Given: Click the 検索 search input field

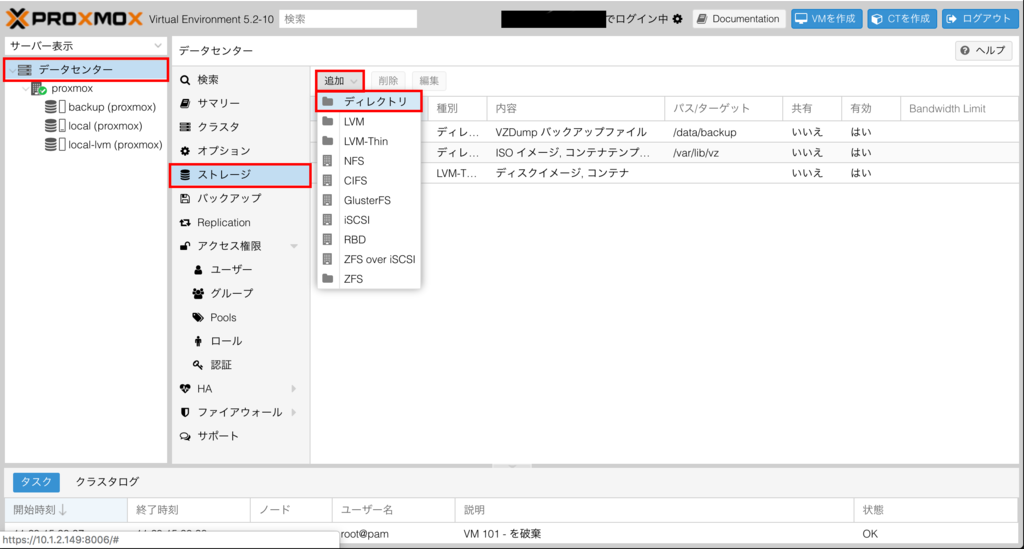Looking at the screenshot, I should tap(348, 19).
